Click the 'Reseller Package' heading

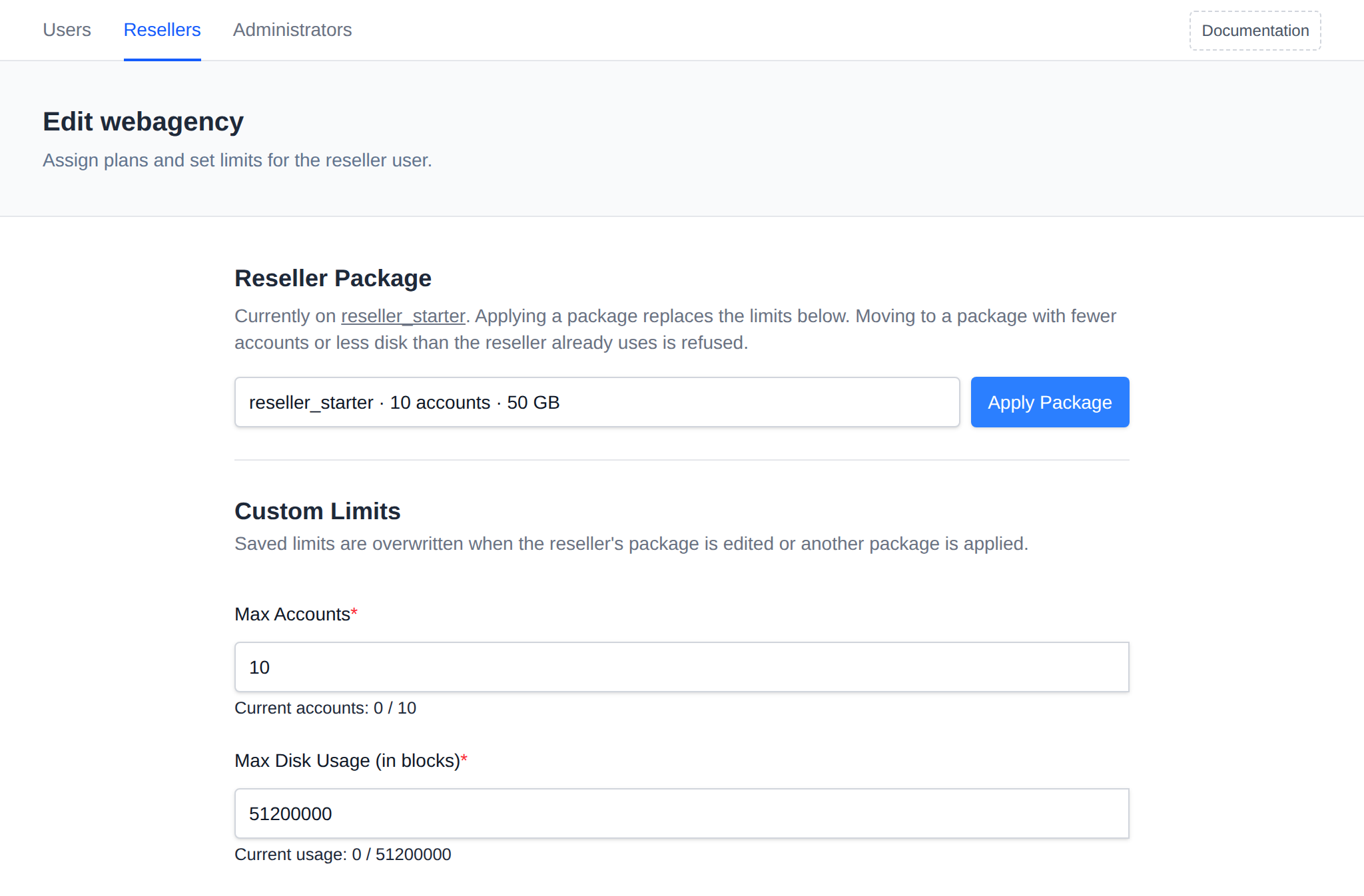(x=333, y=278)
